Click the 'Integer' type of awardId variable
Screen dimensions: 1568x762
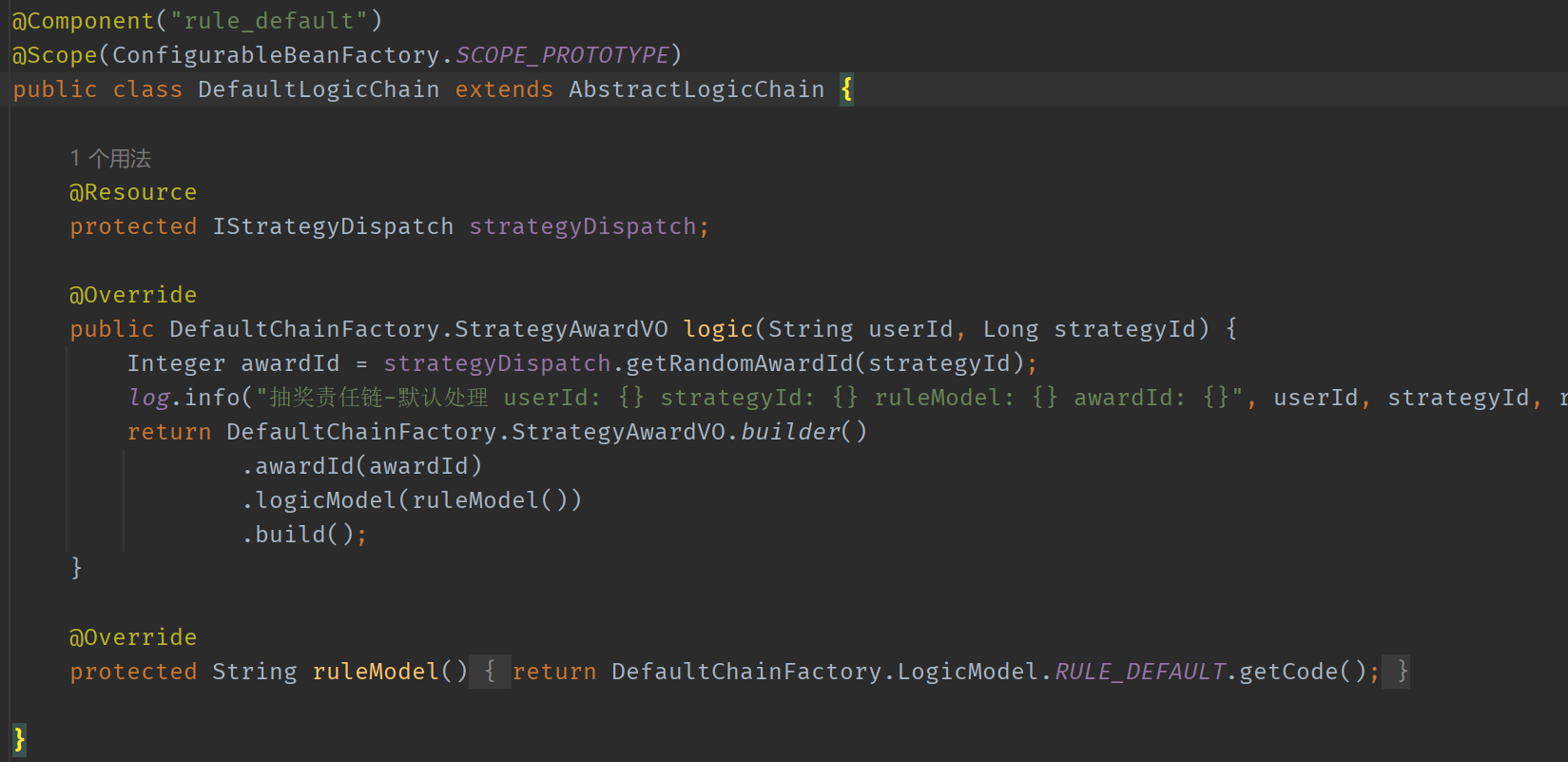(x=177, y=363)
